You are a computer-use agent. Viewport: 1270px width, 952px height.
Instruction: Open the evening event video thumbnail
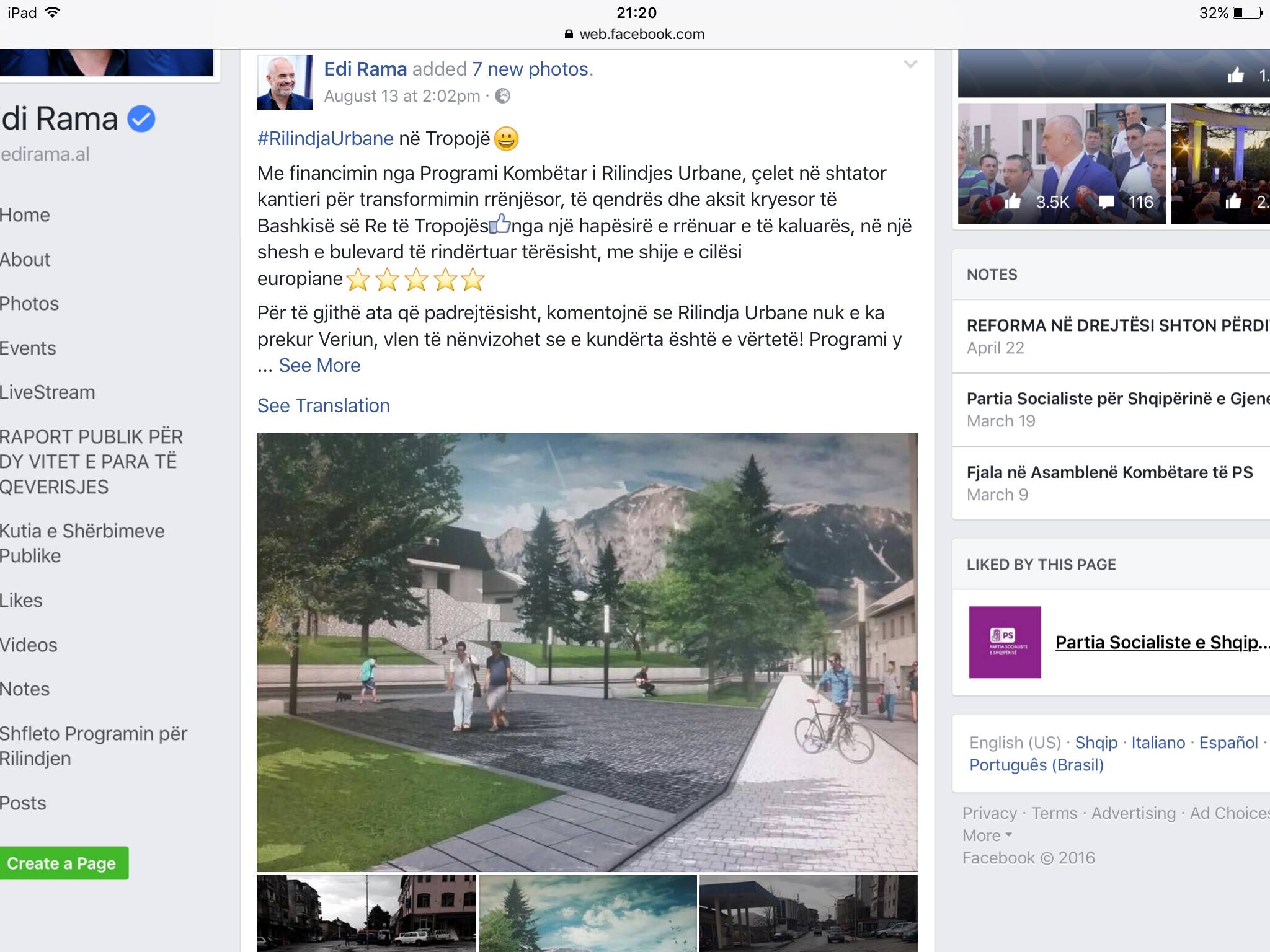click(1220, 164)
